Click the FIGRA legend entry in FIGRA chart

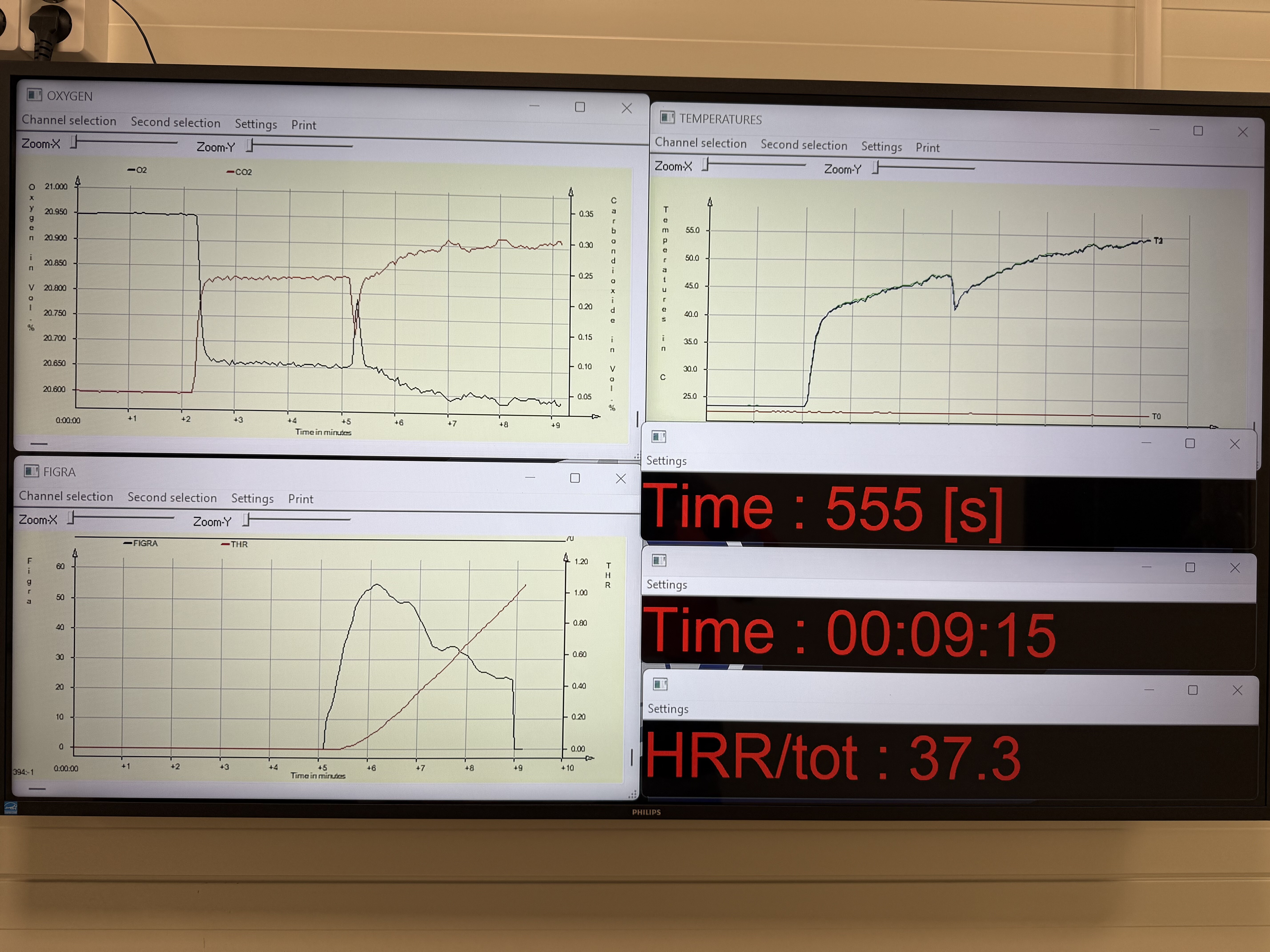(x=141, y=543)
